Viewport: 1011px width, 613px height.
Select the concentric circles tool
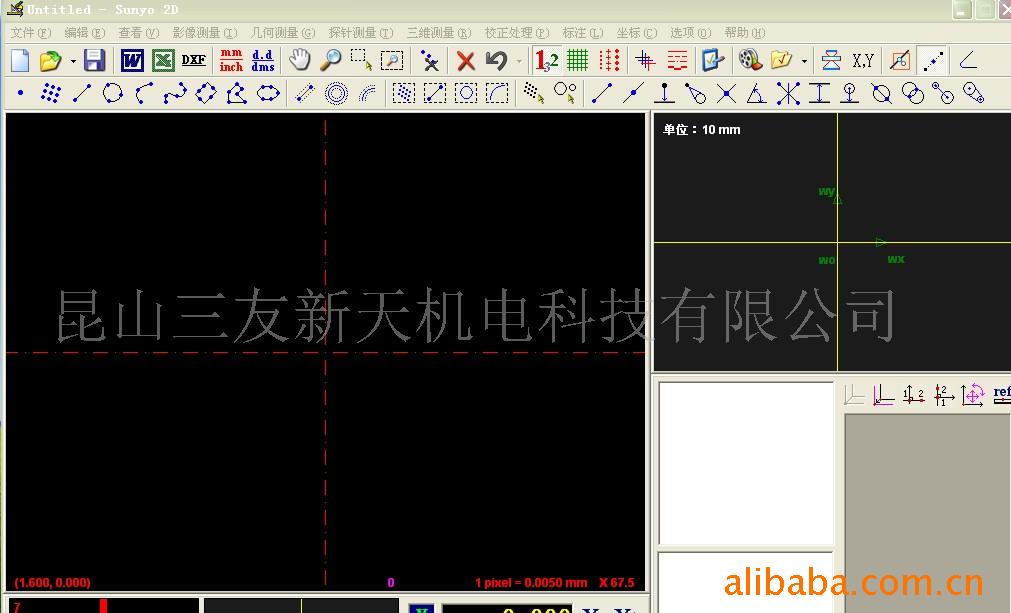(336, 94)
